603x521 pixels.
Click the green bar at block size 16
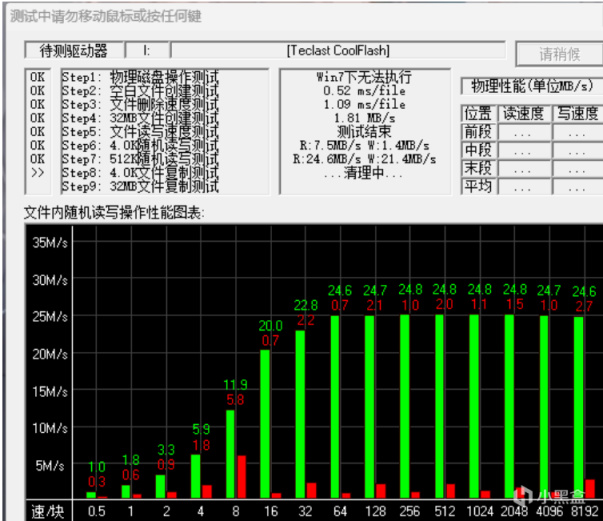265,424
